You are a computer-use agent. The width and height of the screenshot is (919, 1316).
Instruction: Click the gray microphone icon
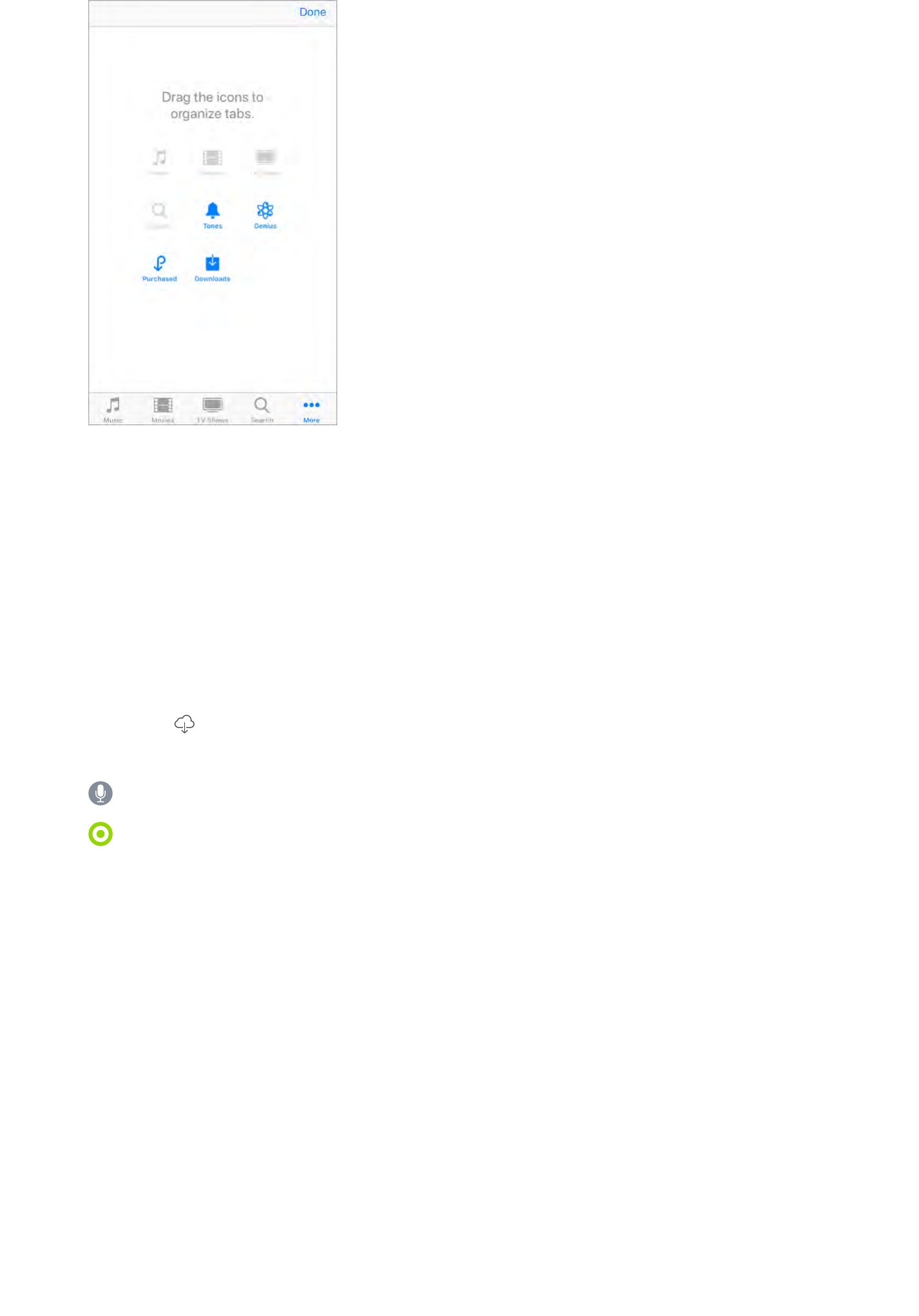(101, 793)
